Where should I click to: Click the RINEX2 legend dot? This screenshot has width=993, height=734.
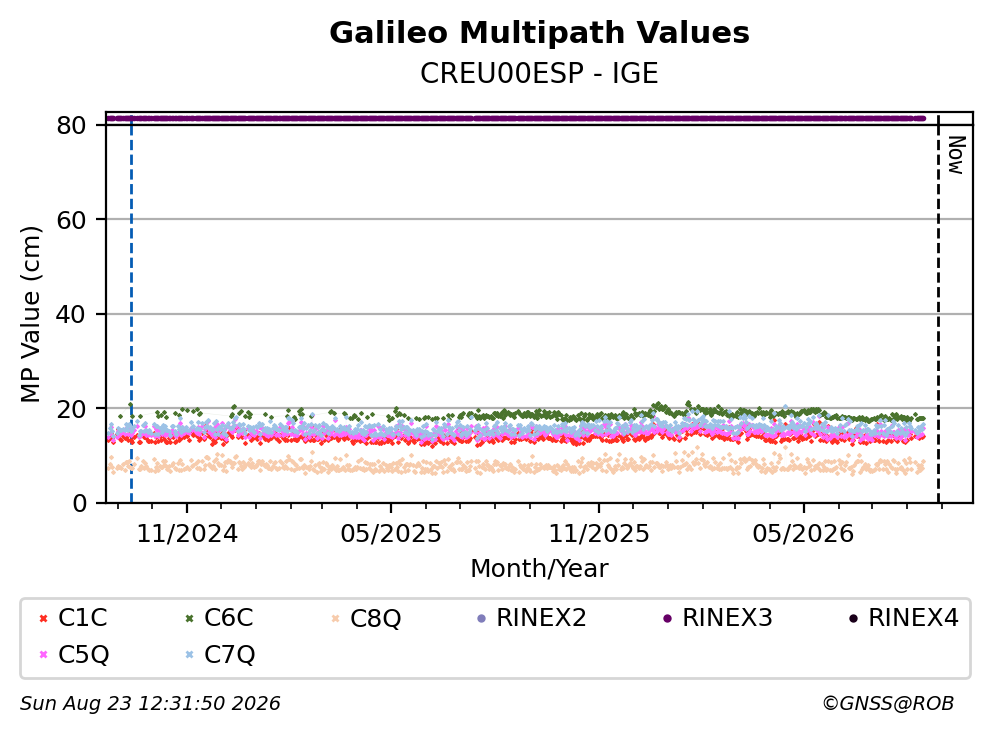[481, 619]
